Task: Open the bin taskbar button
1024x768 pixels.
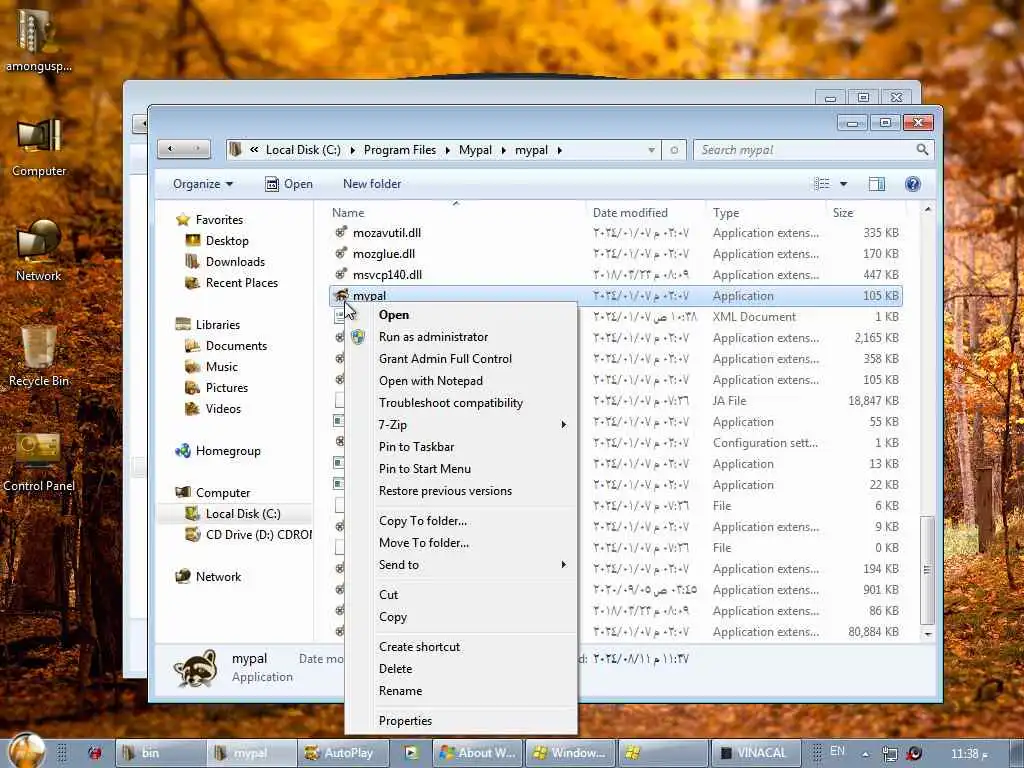Action: click(160, 753)
